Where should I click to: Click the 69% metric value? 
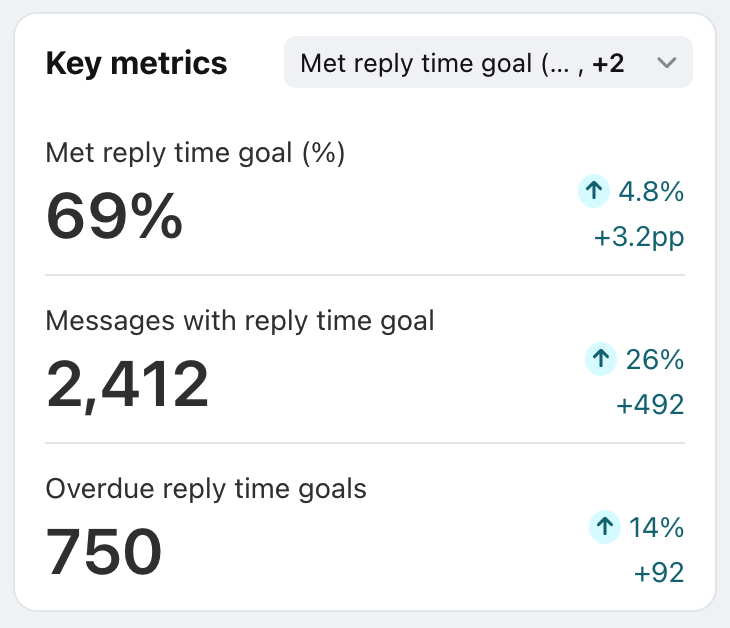[115, 215]
